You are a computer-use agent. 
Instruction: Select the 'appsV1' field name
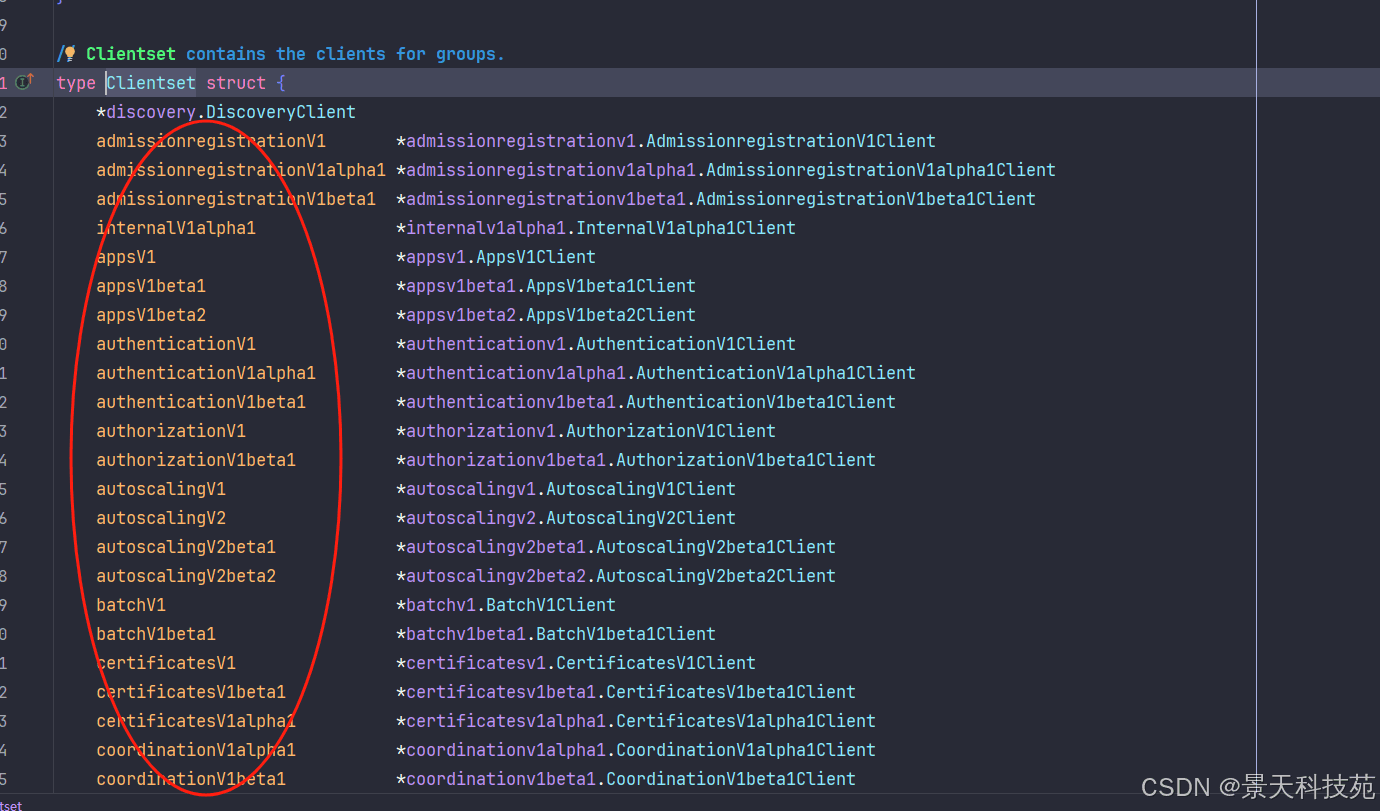click(126, 257)
